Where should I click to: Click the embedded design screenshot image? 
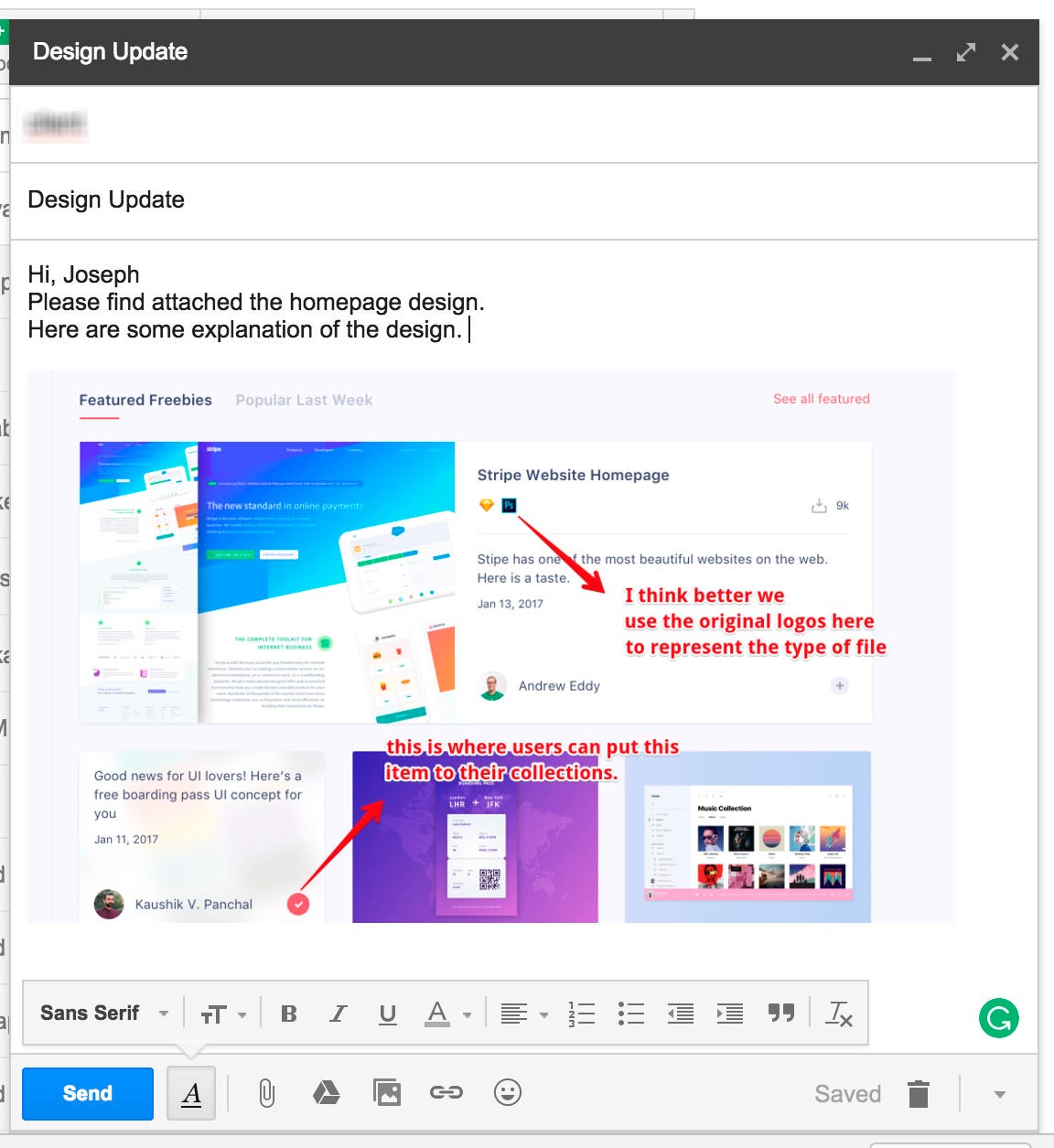point(490,647)
